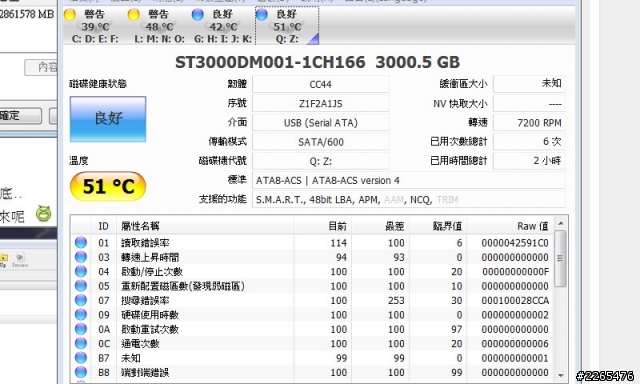
Task: Select the 讀取錯誤率 attribute row
Action: (312, 243)
